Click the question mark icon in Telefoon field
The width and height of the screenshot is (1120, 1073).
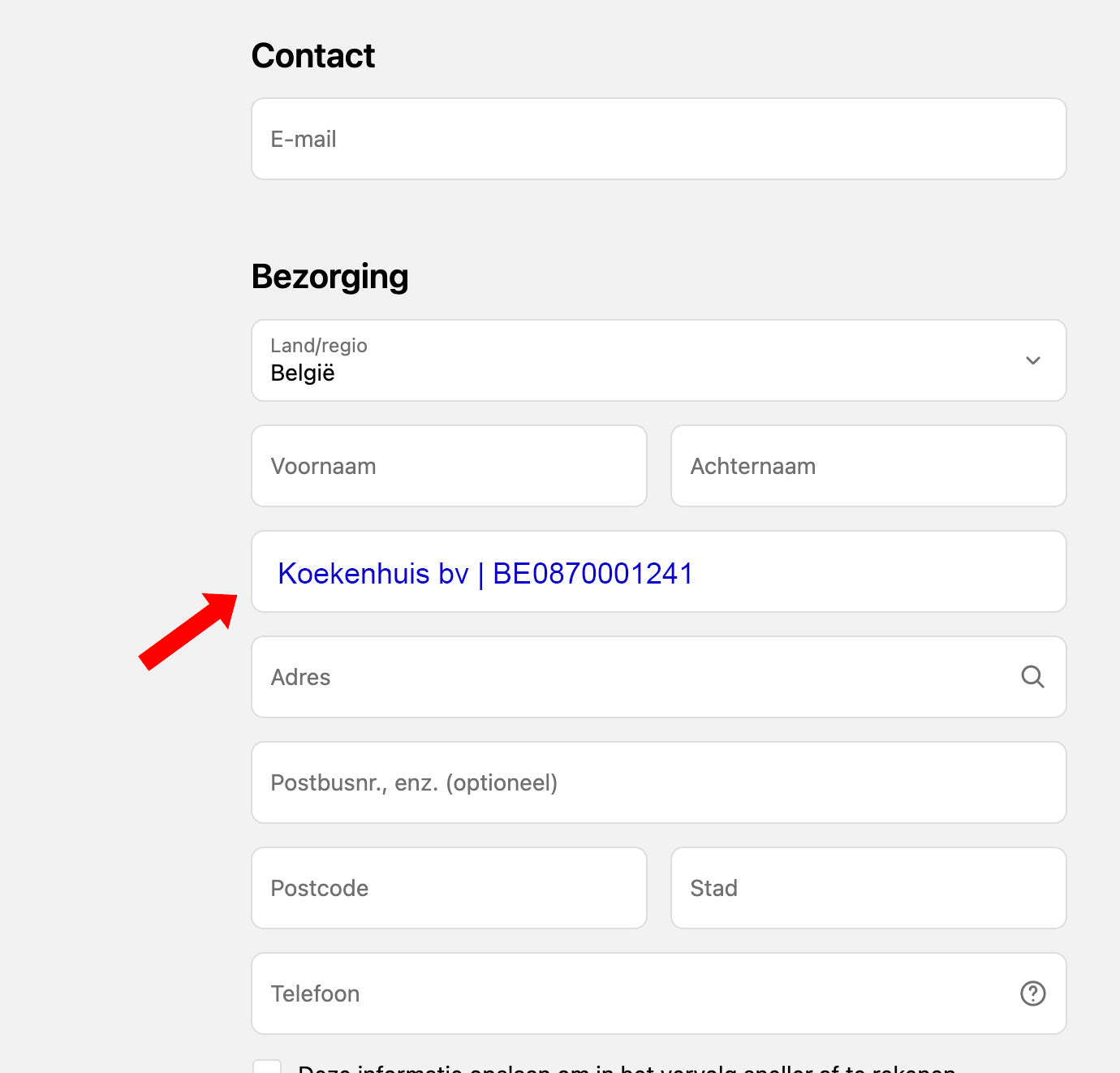(x=1032, y=993)
